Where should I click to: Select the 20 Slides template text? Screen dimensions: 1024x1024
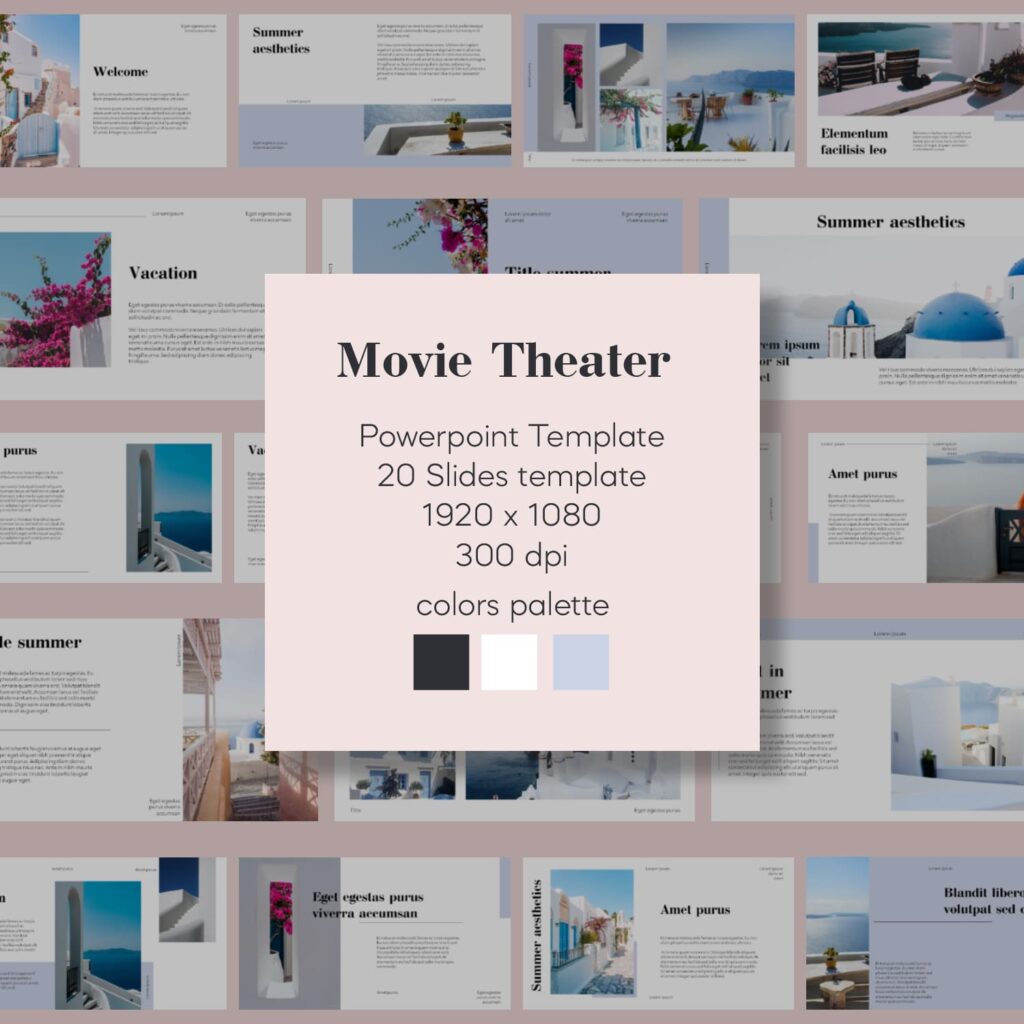(x=511, y=475)
